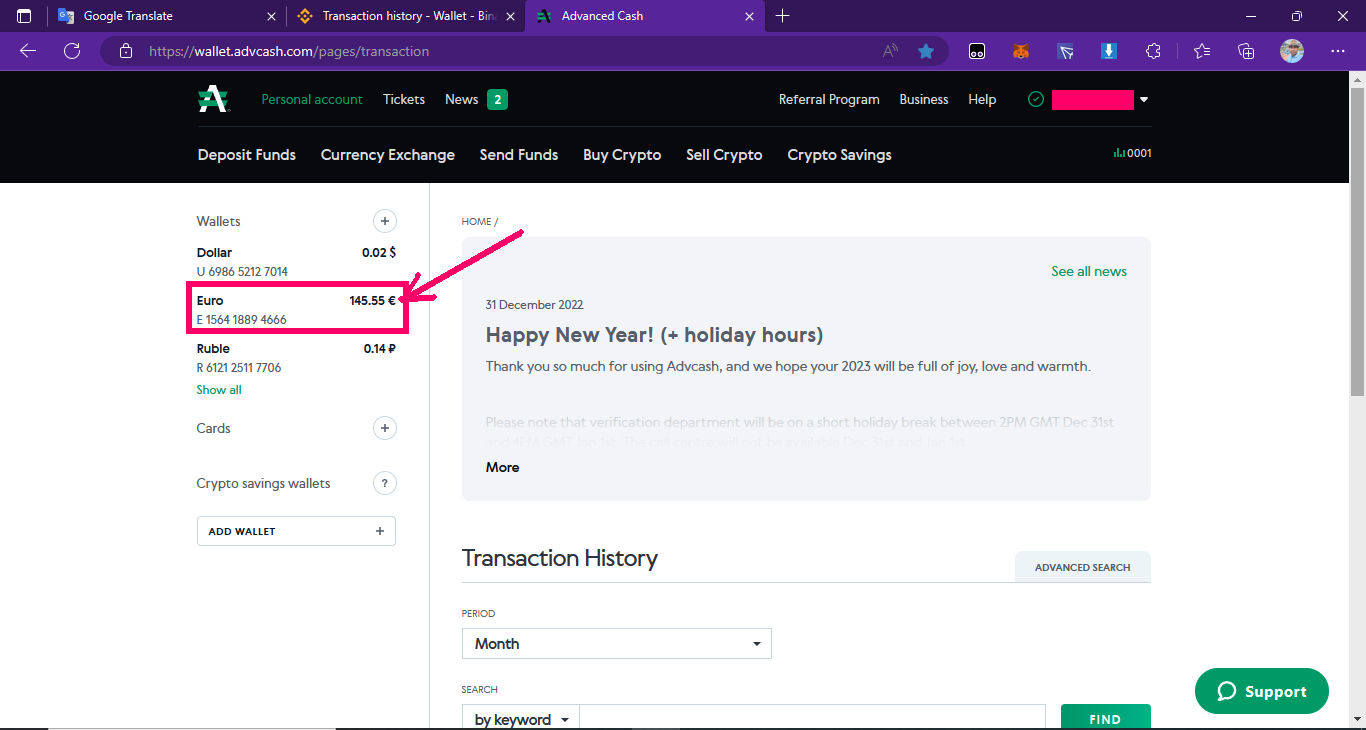Select the Euro wallet
Image resolution: width=1366 pixels, height=730 pixels.
coord(296,309)
